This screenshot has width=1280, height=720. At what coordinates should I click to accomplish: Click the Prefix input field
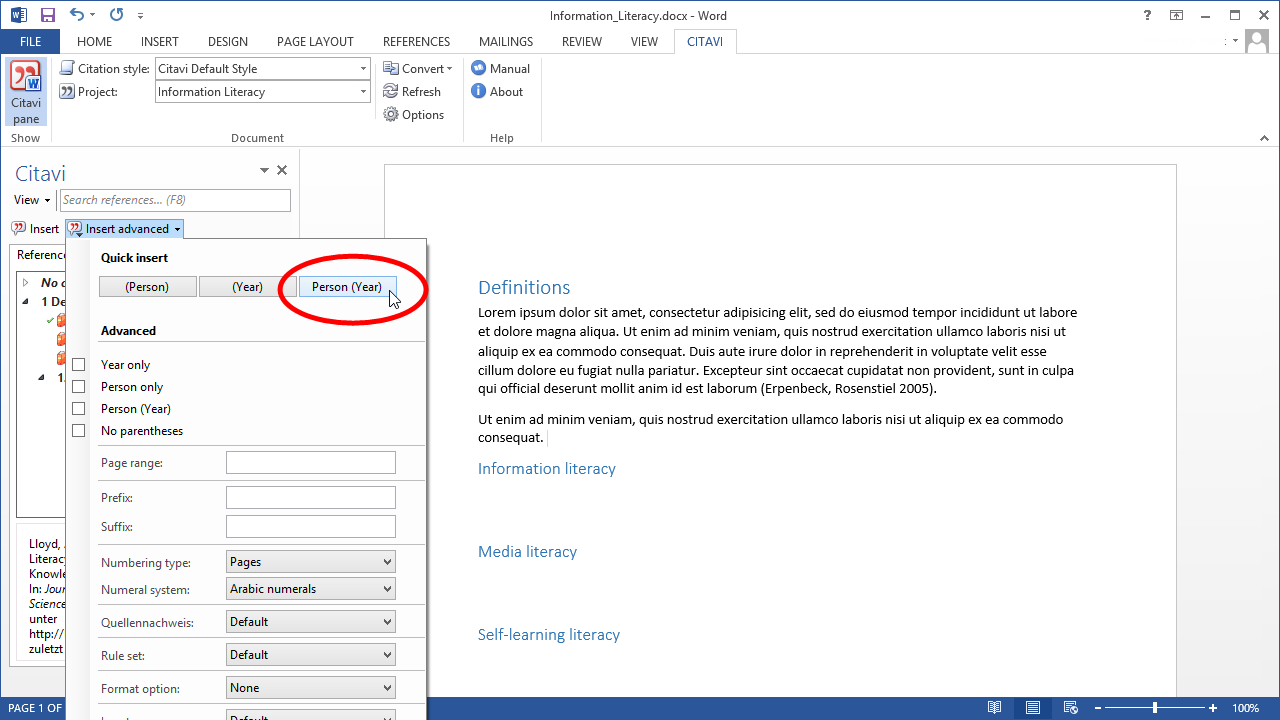click(x=311, y=497)
